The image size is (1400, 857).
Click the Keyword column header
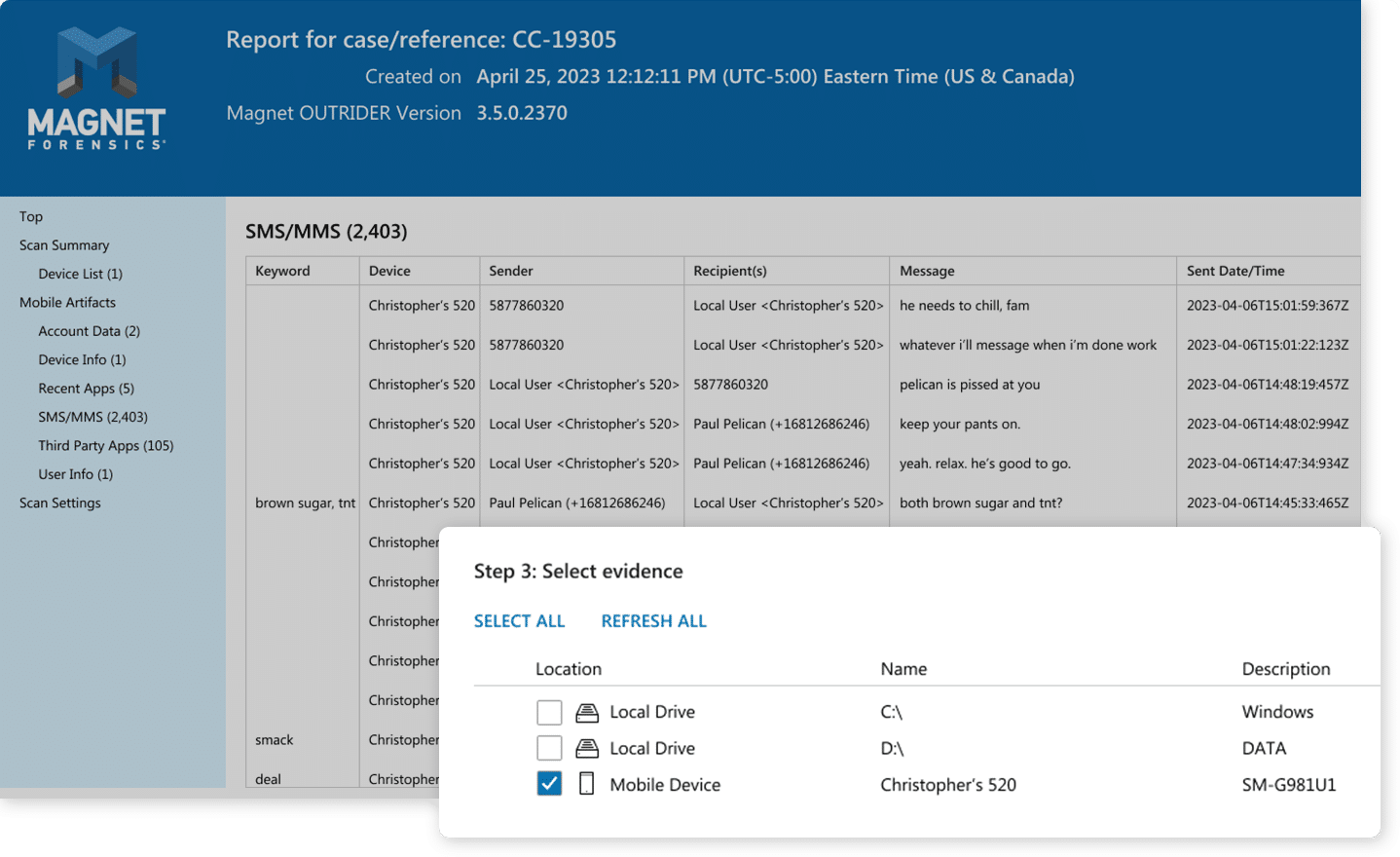coord(282,271)
